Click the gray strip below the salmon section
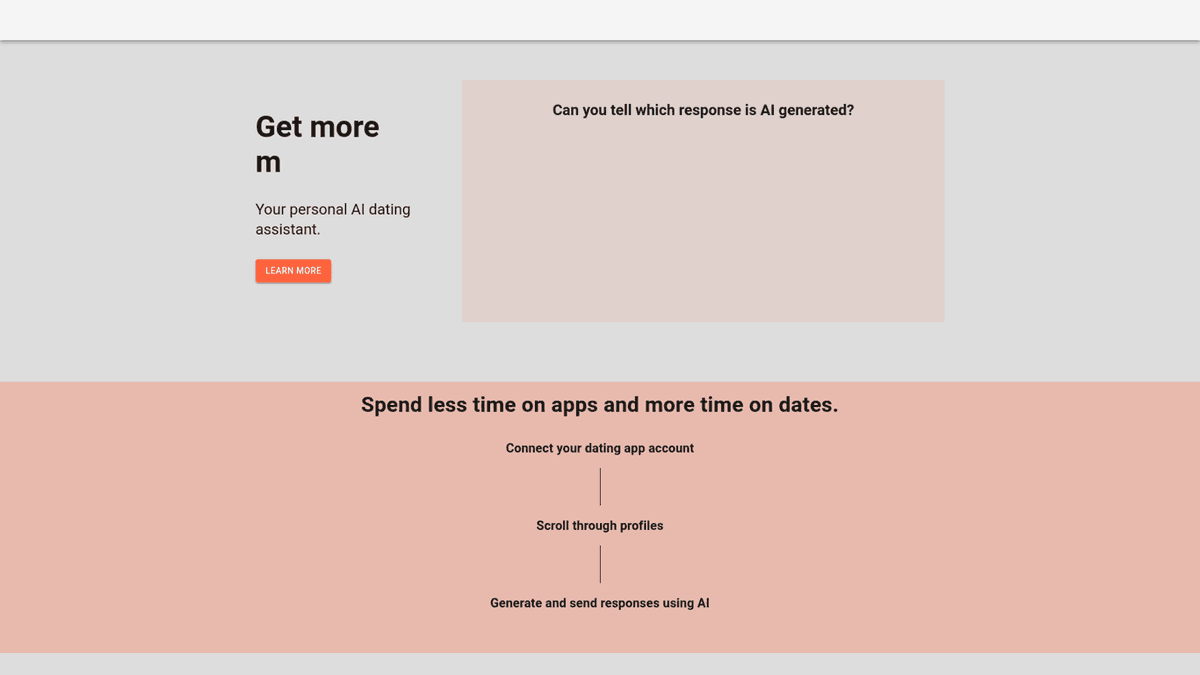Screen dimensions: 1200x675 pyautogui.click(x=600, y=664)
